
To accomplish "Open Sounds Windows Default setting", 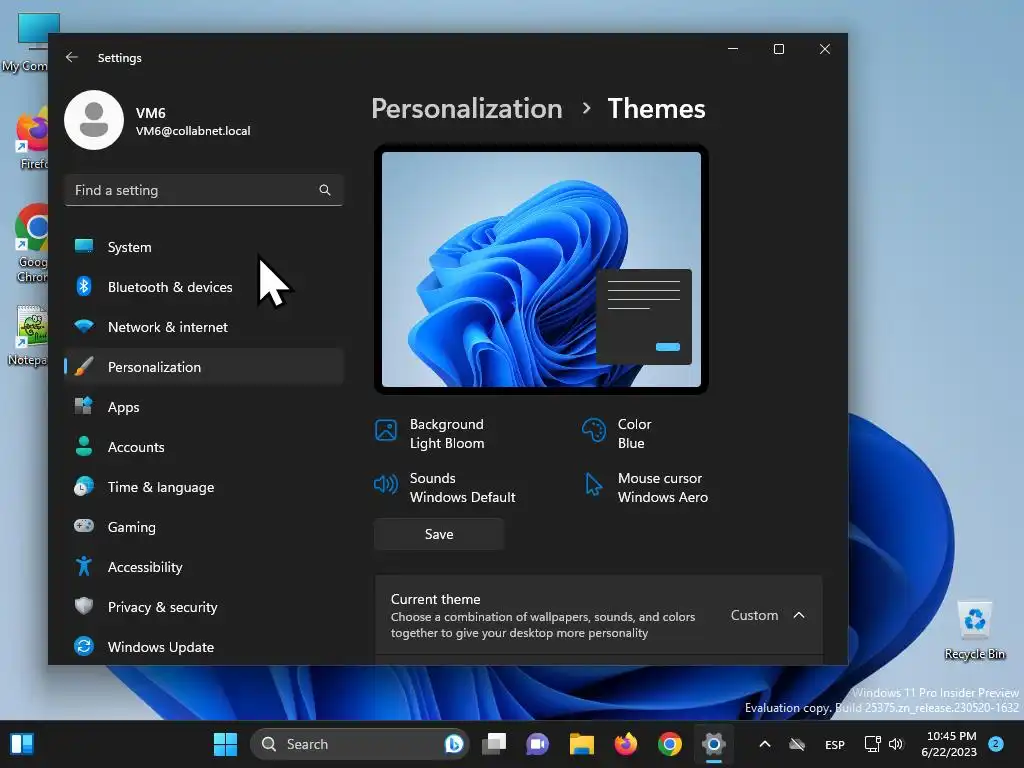I will (445, 488).
